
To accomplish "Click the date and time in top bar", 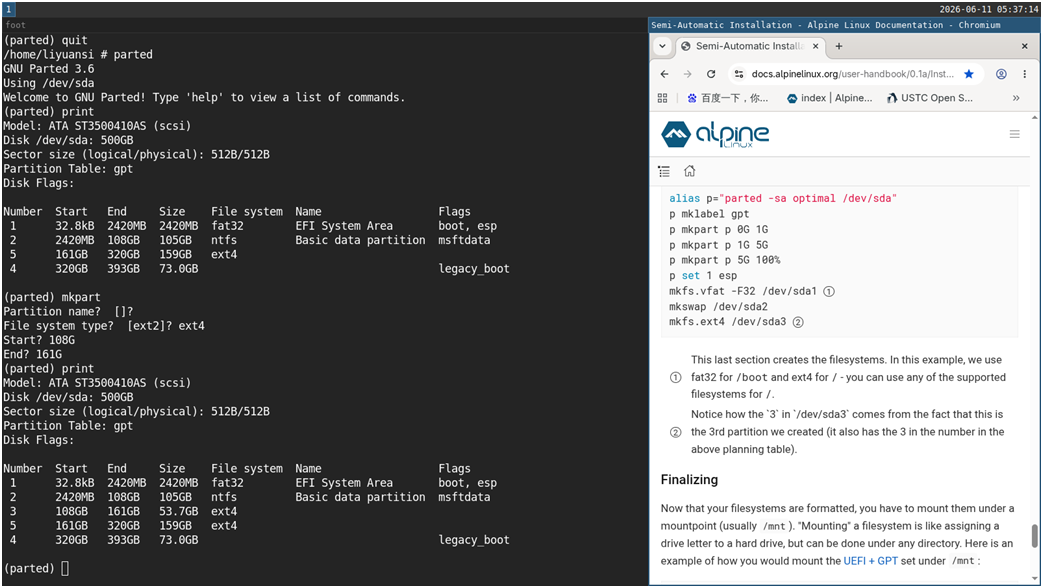I will 988,9.
